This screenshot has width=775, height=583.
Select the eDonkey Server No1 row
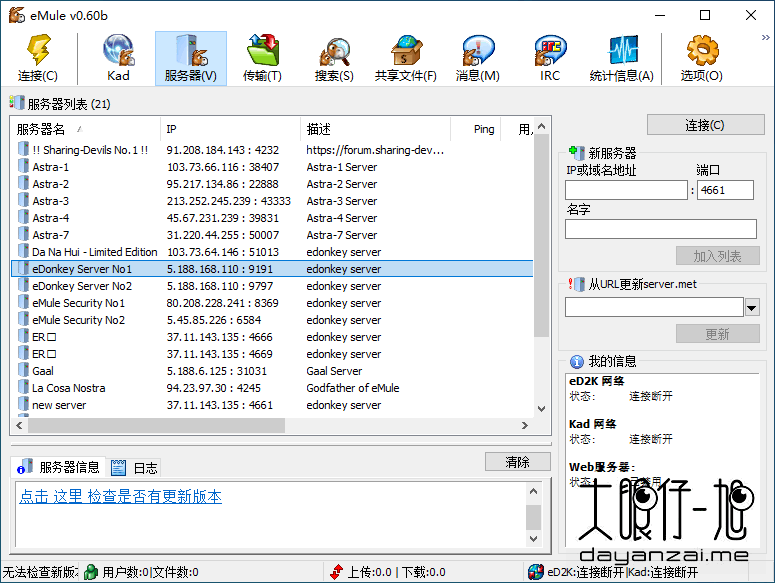click(x=272, y=269)
